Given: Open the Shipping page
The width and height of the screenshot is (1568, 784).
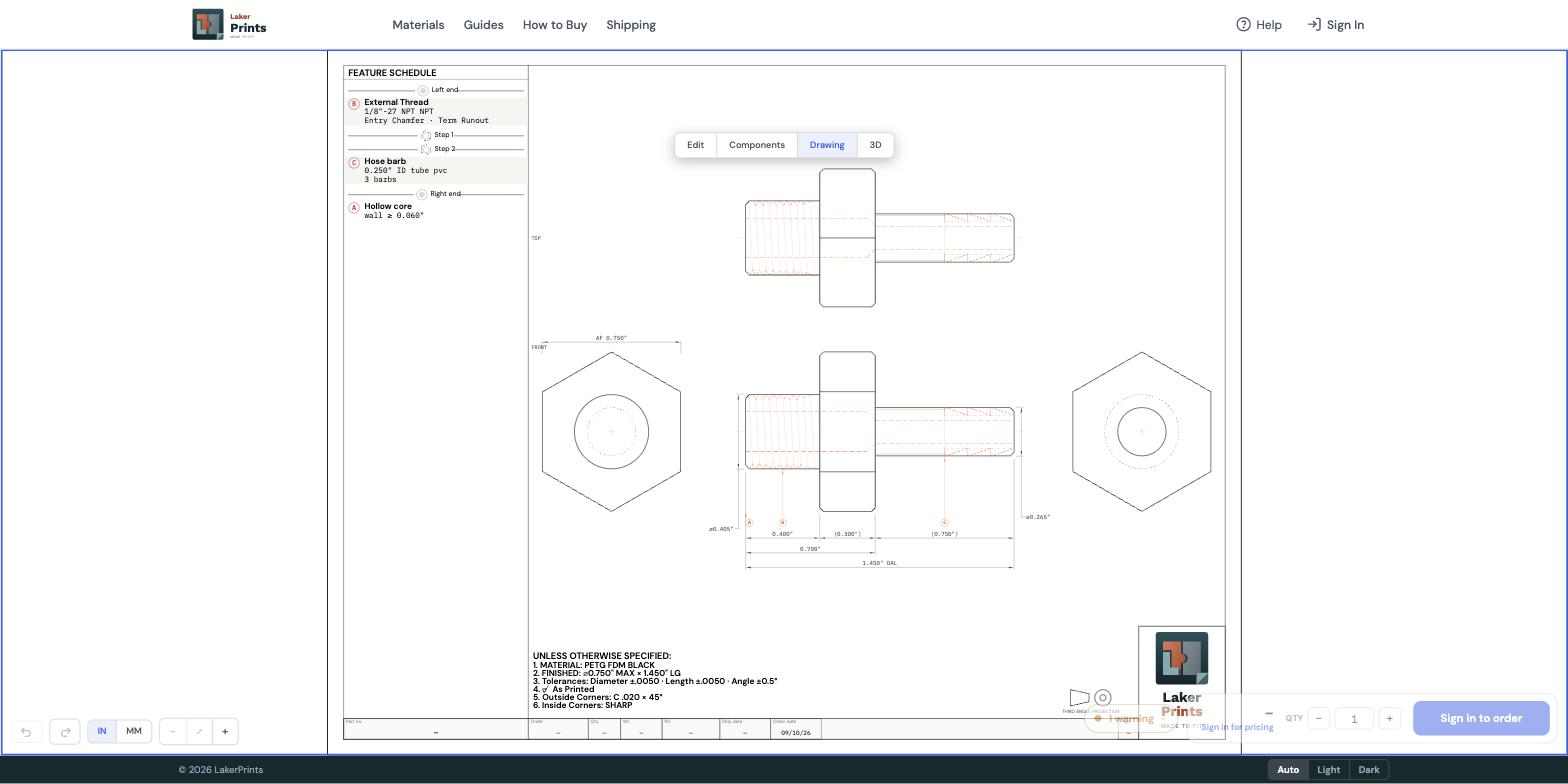Looking at the screenshot, I should pyautogui.click(x=631, y=25).
